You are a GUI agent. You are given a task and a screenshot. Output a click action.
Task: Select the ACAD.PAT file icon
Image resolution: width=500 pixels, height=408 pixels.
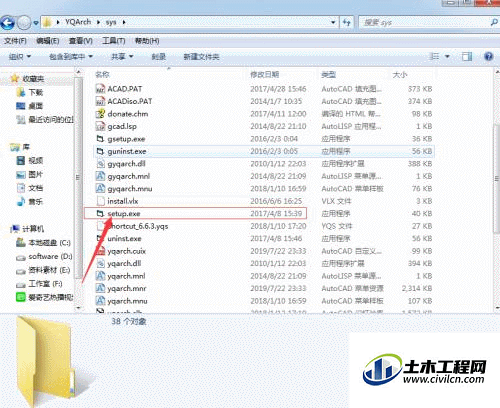[x=100, y=89]
